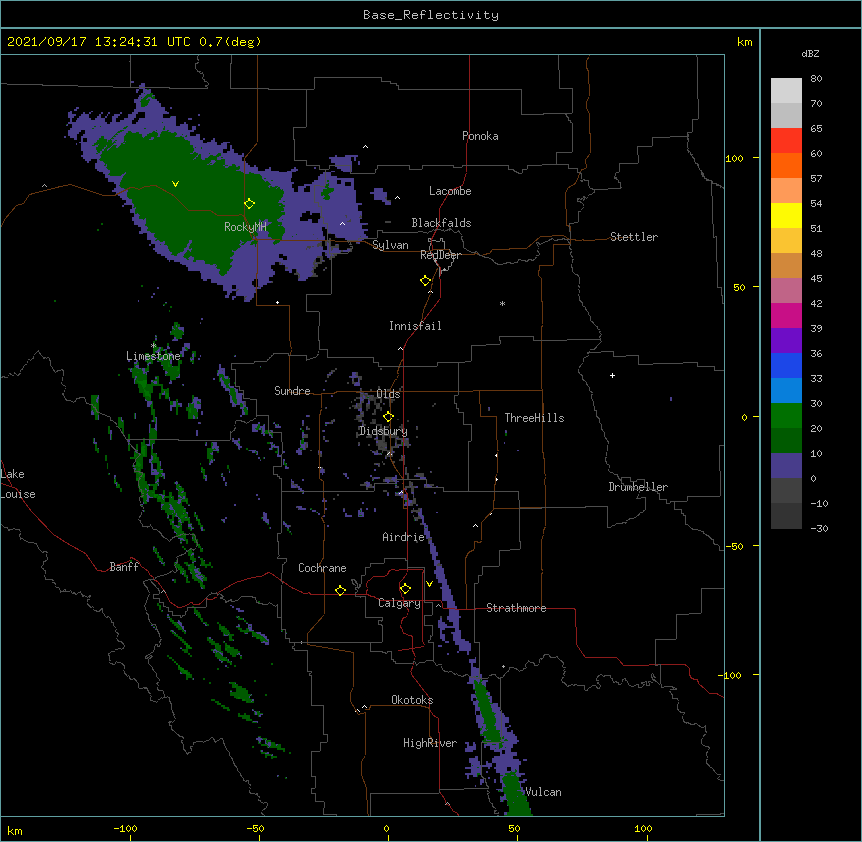This screenshot has height=842, width=862.
Task: Click the Lake Louise label
Action: pyautogui.click(x=18, y=484)
